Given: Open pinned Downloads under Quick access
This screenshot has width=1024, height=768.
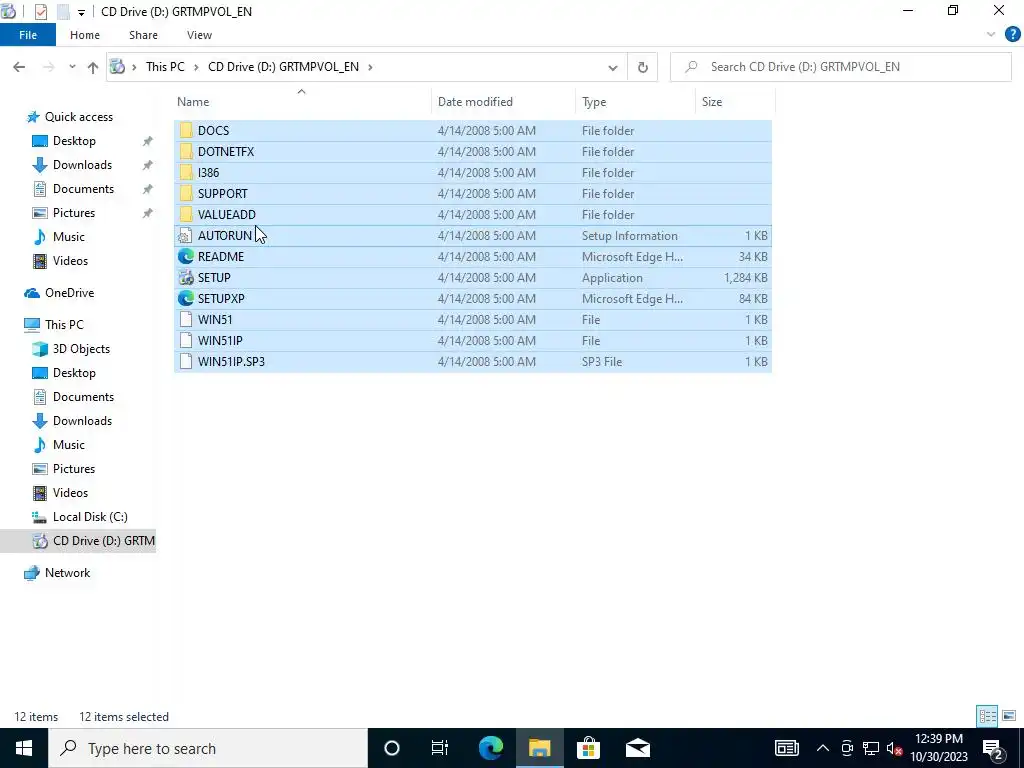Looking at the screenshot, I should tap(82, 165).
